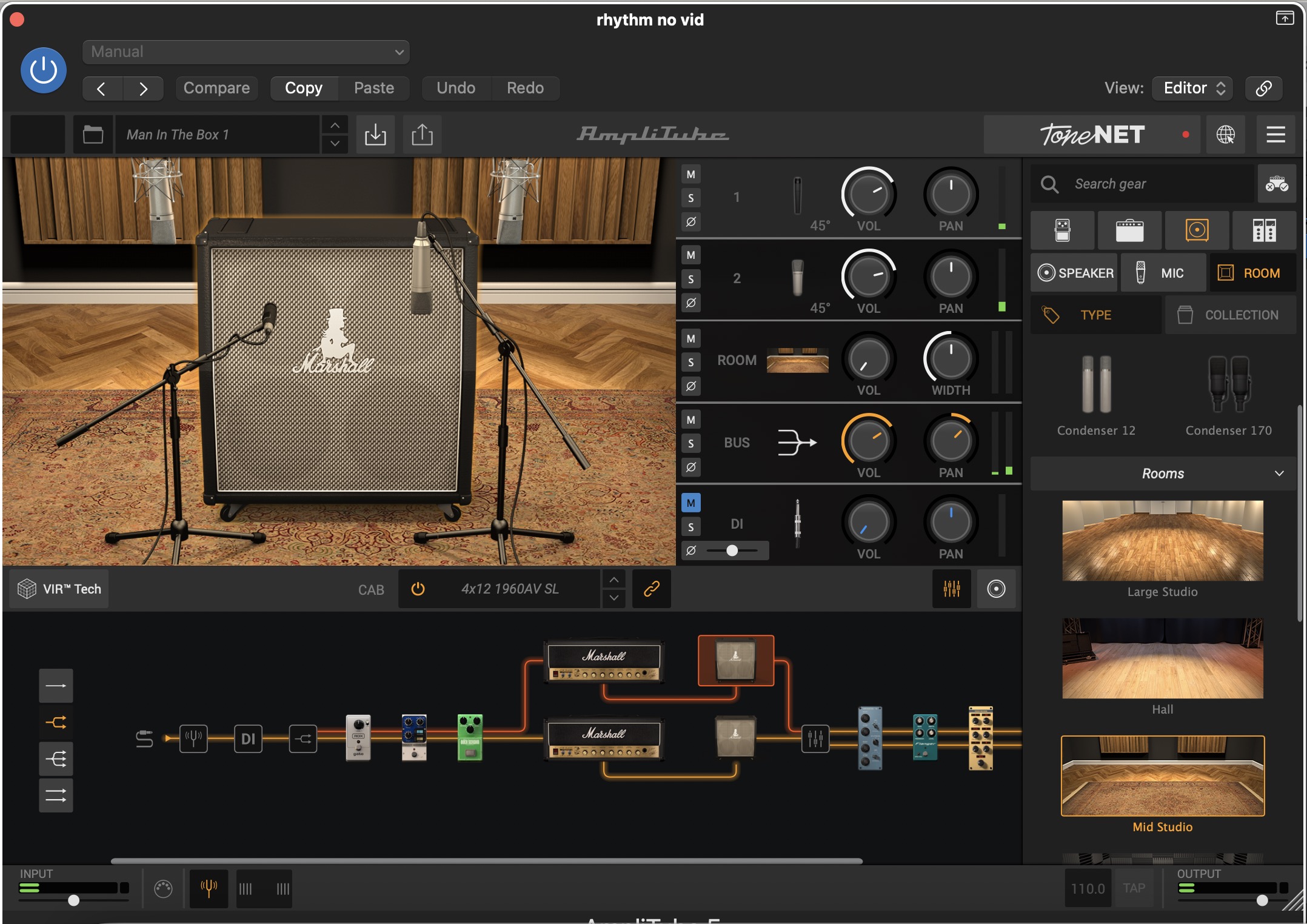The image size is (1307, 924).
Task: Switch to the MIC tab
Action: [x=1162, y=273]
